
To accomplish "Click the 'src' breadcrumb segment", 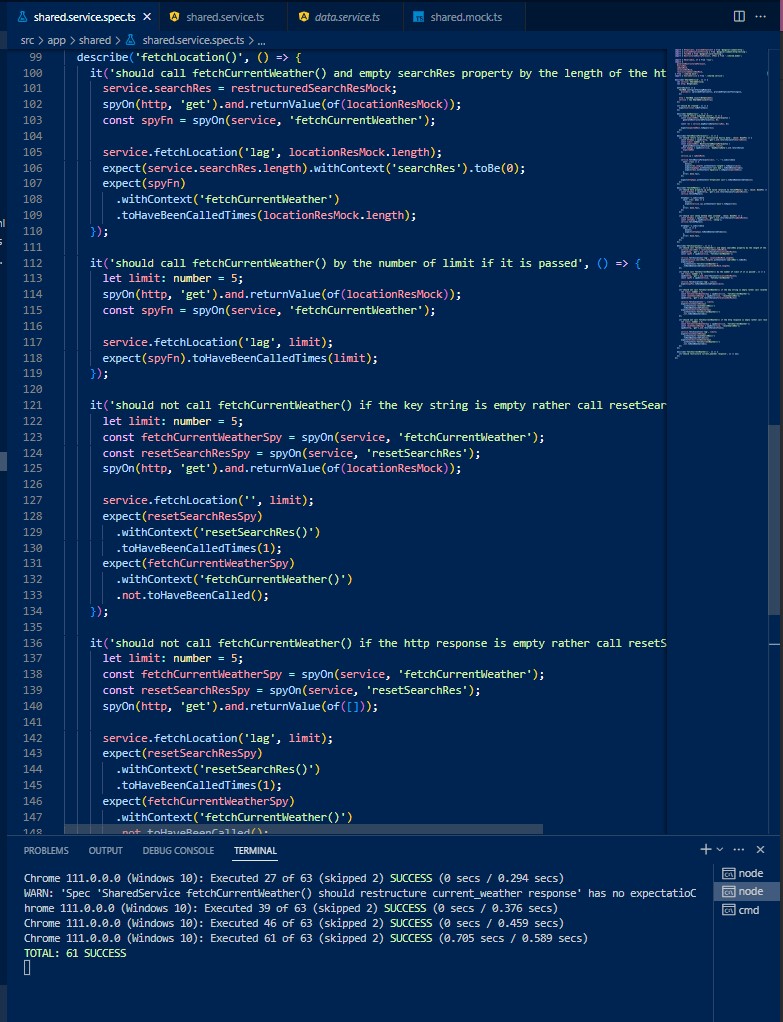I will coord(27,40).
